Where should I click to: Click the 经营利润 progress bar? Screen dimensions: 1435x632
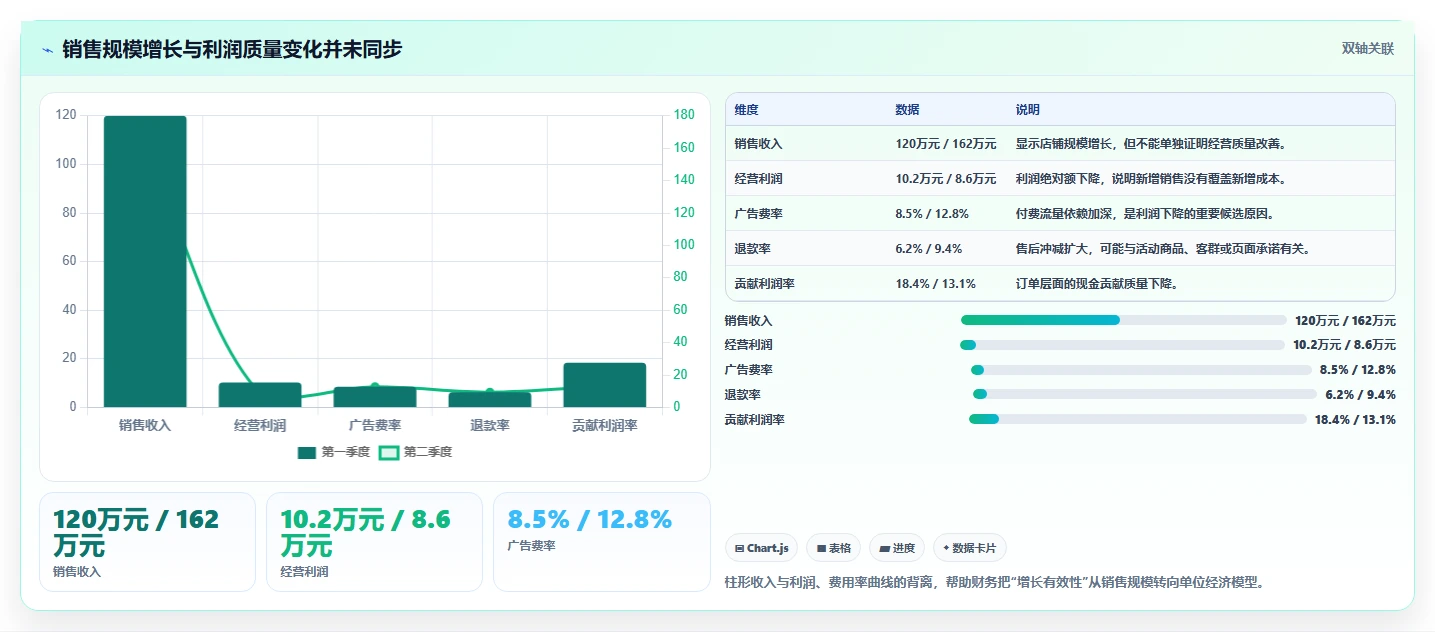pyautogui.click(x=1122, y=345)
